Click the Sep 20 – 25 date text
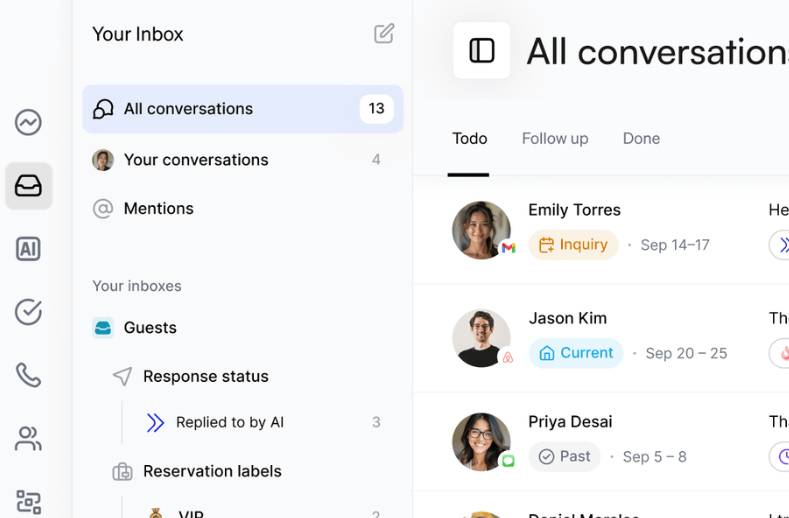 [686, 353]
